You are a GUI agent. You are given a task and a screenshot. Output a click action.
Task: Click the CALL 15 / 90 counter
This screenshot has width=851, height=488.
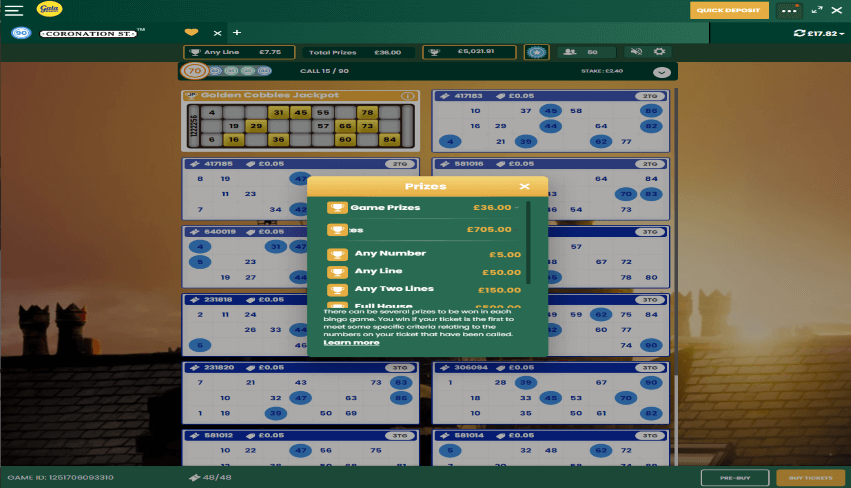pos(325,71)
